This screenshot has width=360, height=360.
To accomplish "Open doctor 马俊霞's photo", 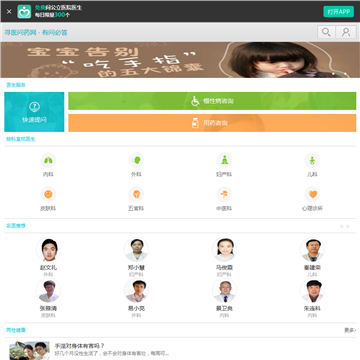I will click(224, 250).
